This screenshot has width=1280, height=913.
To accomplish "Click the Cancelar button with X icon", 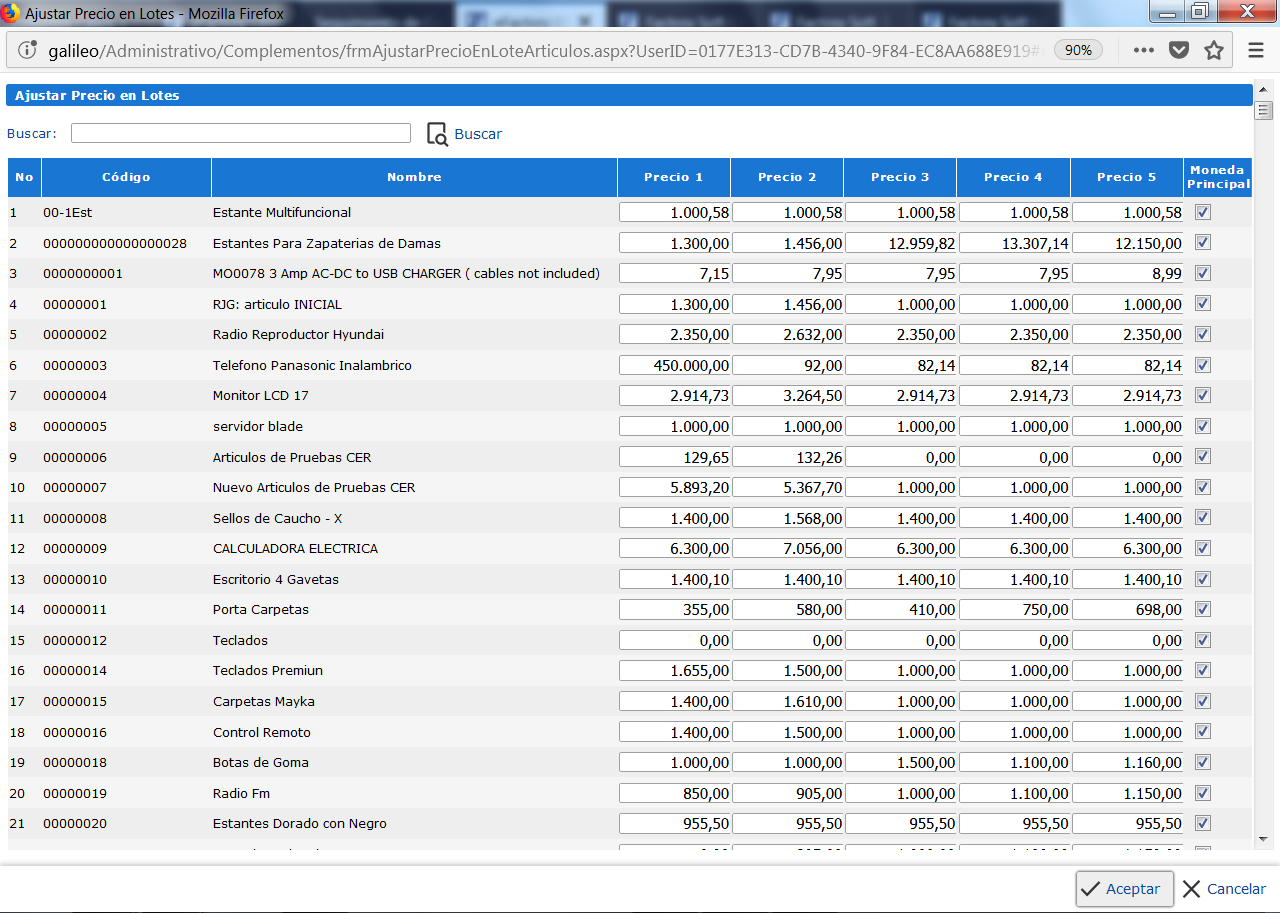I will coord(1224,889).
